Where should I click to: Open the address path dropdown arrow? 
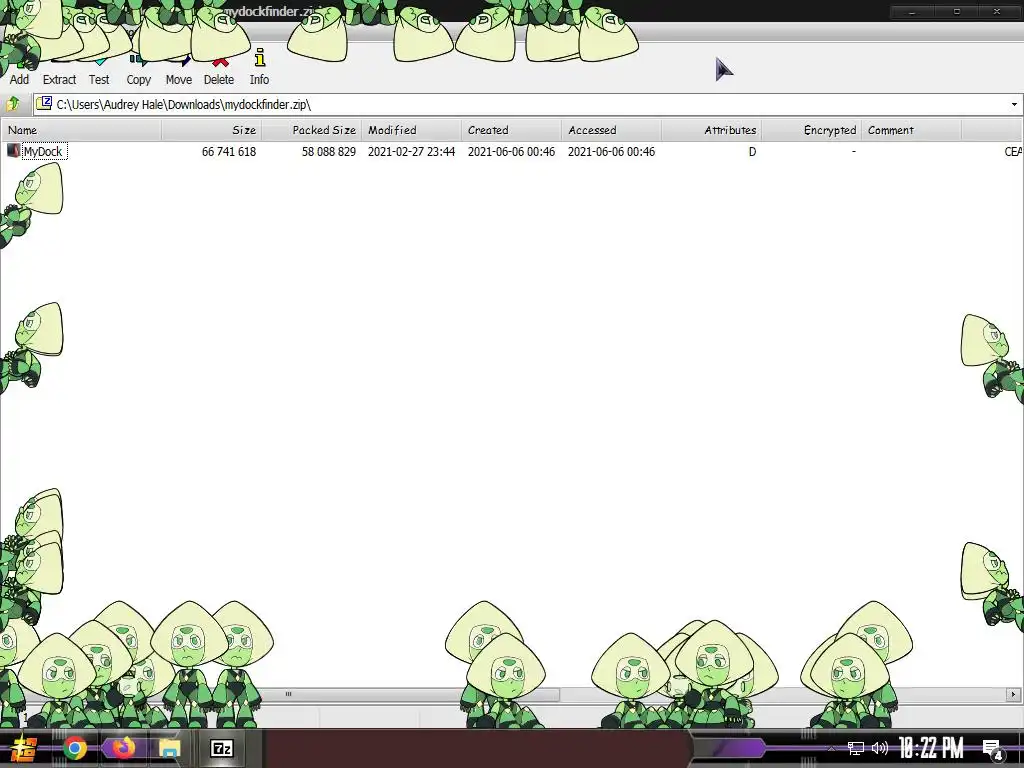coord(1014,104)
